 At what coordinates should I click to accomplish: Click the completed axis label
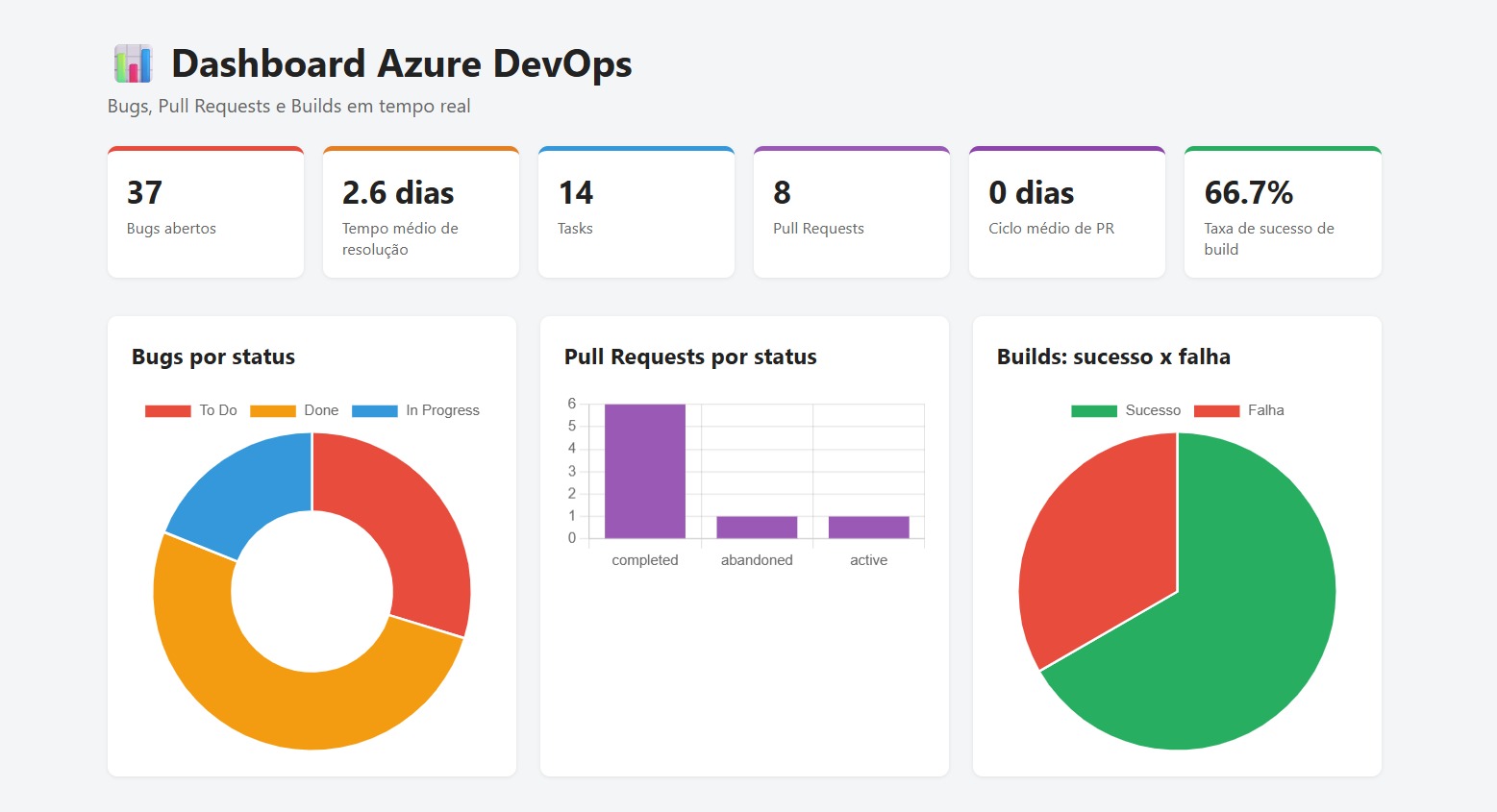click(x=645, y=560)
